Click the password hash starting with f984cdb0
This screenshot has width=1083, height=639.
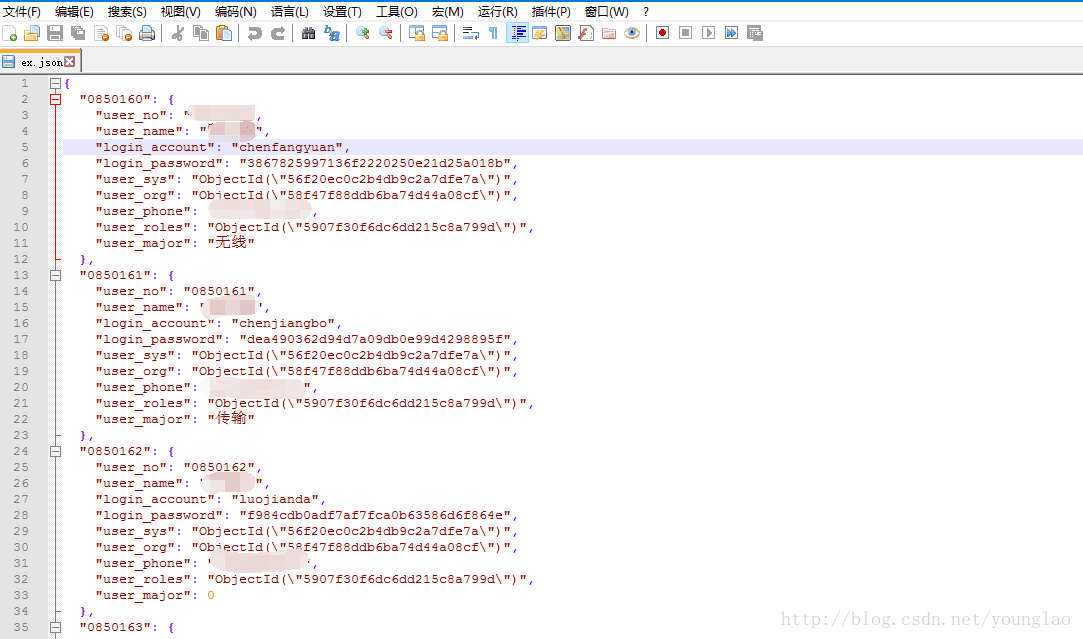(x=375, y=515)
